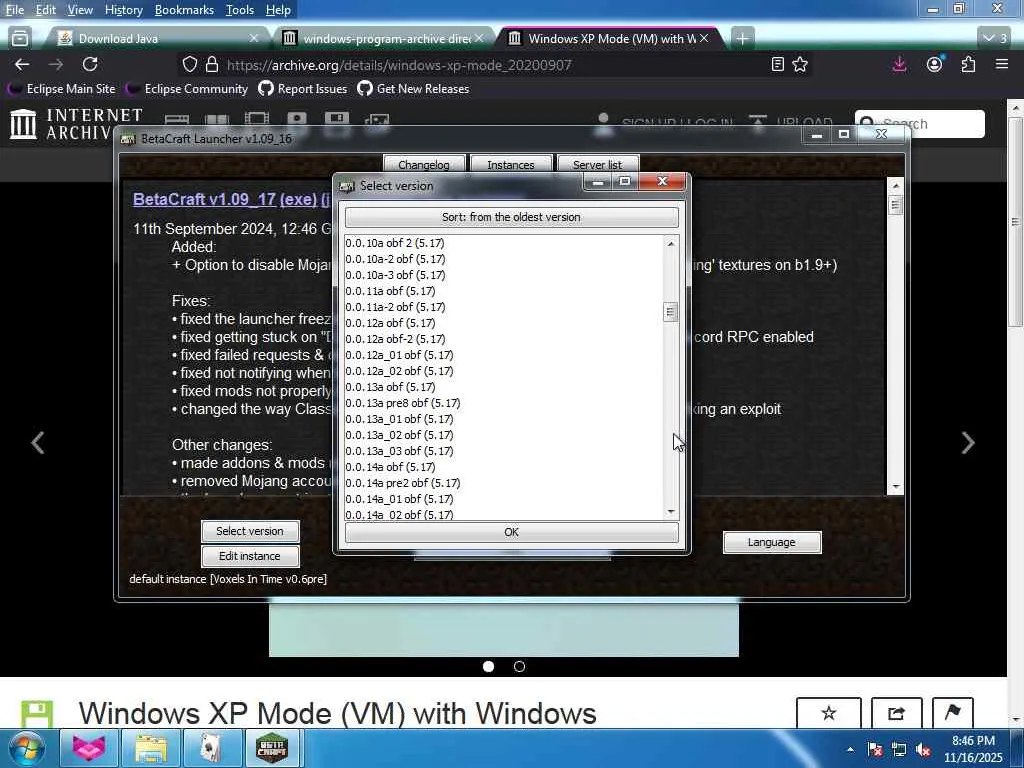Open the Instances tab in BetaCraft

(511, 165)
